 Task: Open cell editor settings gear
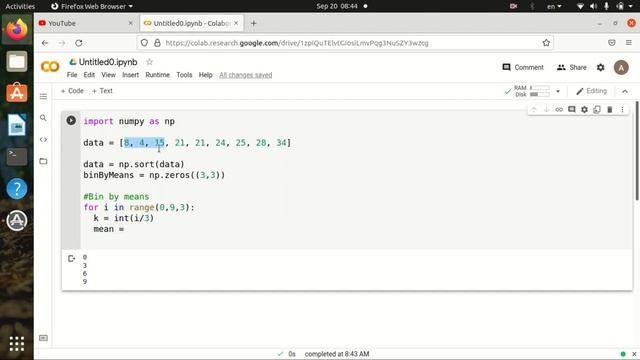point(584,109)
